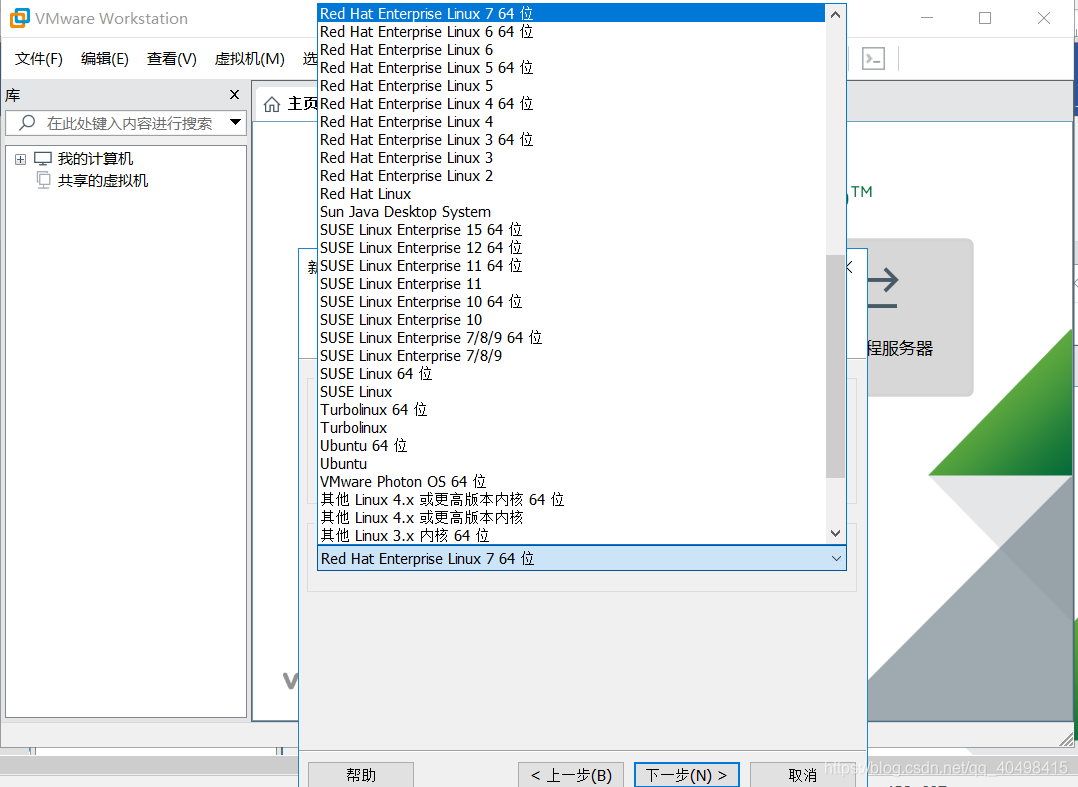Select SUSE Linux Enterprise 12 64 位
The image size is (1078, 787).
click(x=571, y=247)
